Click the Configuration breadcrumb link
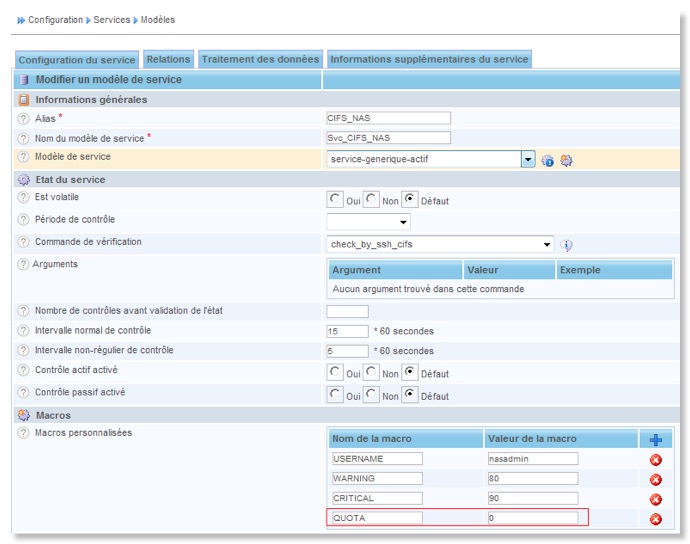 pyautogui.click(x=55, y=20)
